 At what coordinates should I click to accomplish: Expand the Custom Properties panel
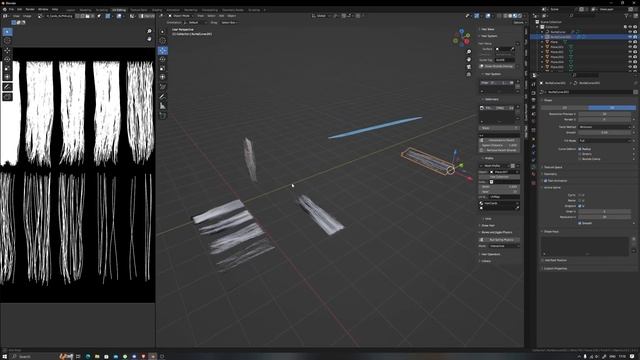[555, 269]
